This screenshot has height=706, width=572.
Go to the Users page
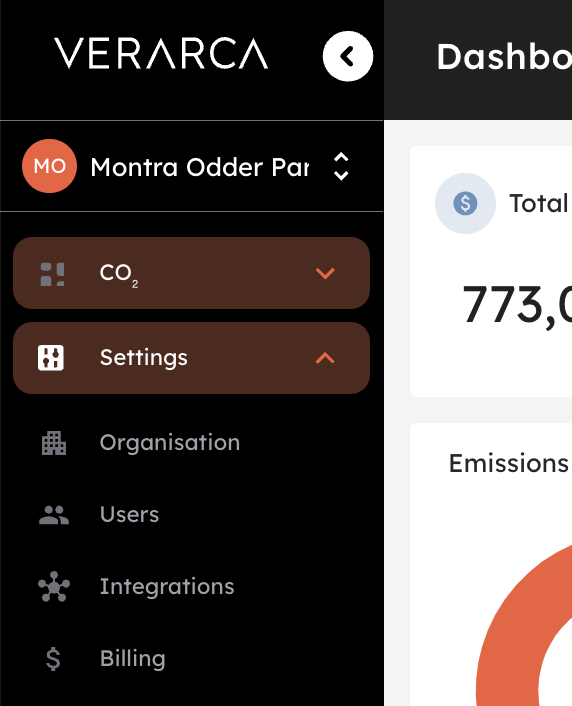(x=129, y=514)
